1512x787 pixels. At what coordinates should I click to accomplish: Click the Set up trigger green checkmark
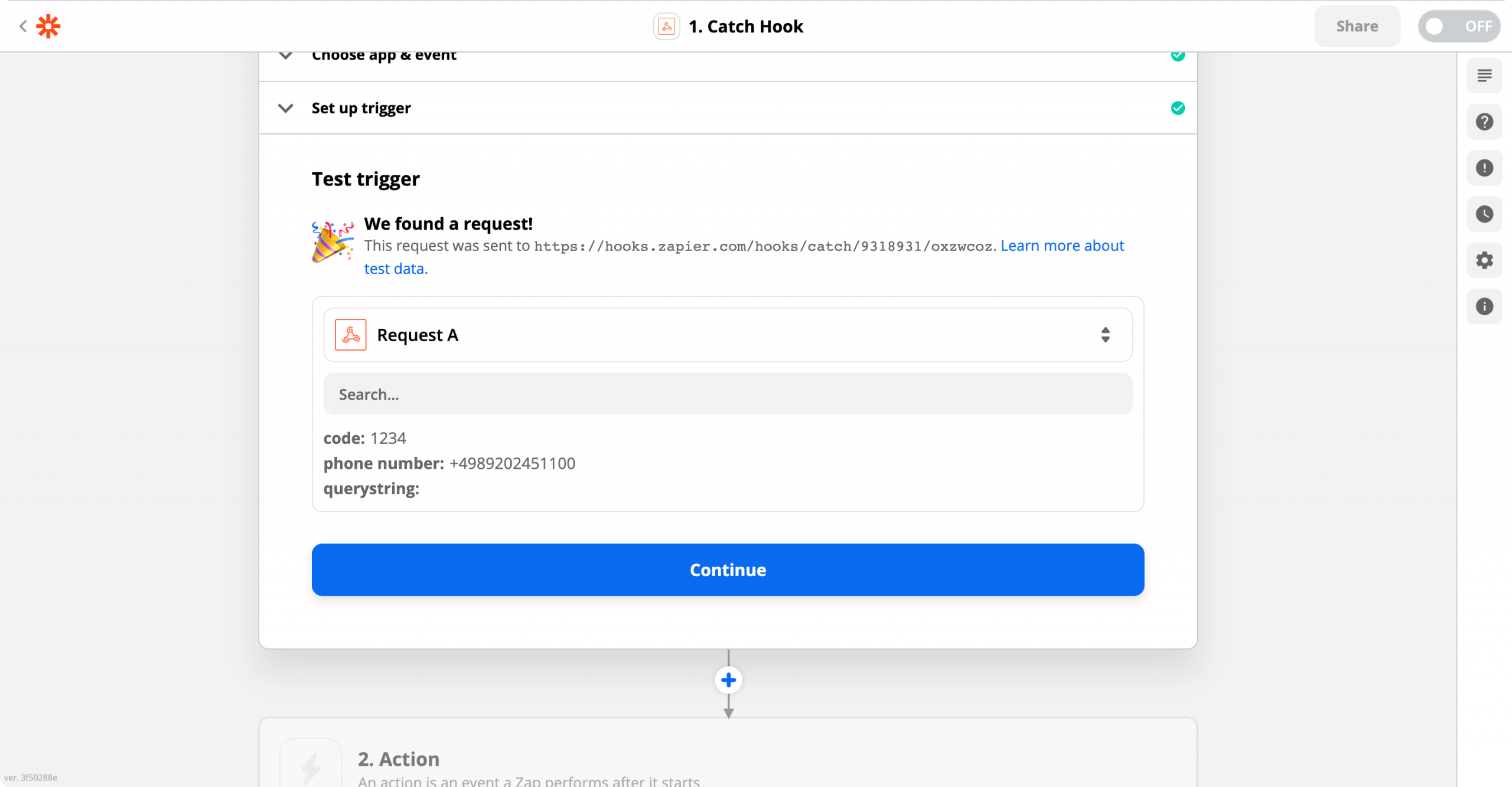[1178, 108]
